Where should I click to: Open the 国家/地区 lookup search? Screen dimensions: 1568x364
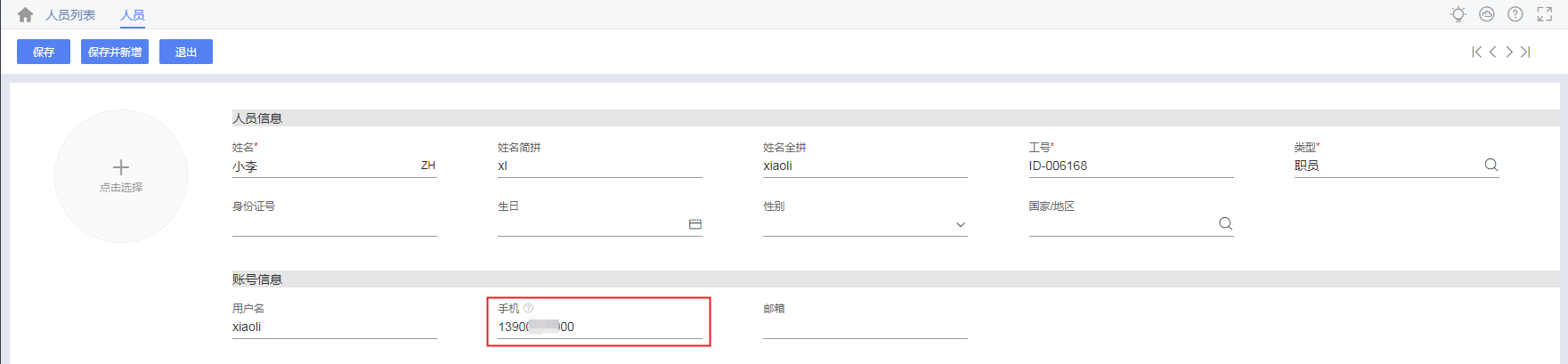click(x=1225, y=223)
